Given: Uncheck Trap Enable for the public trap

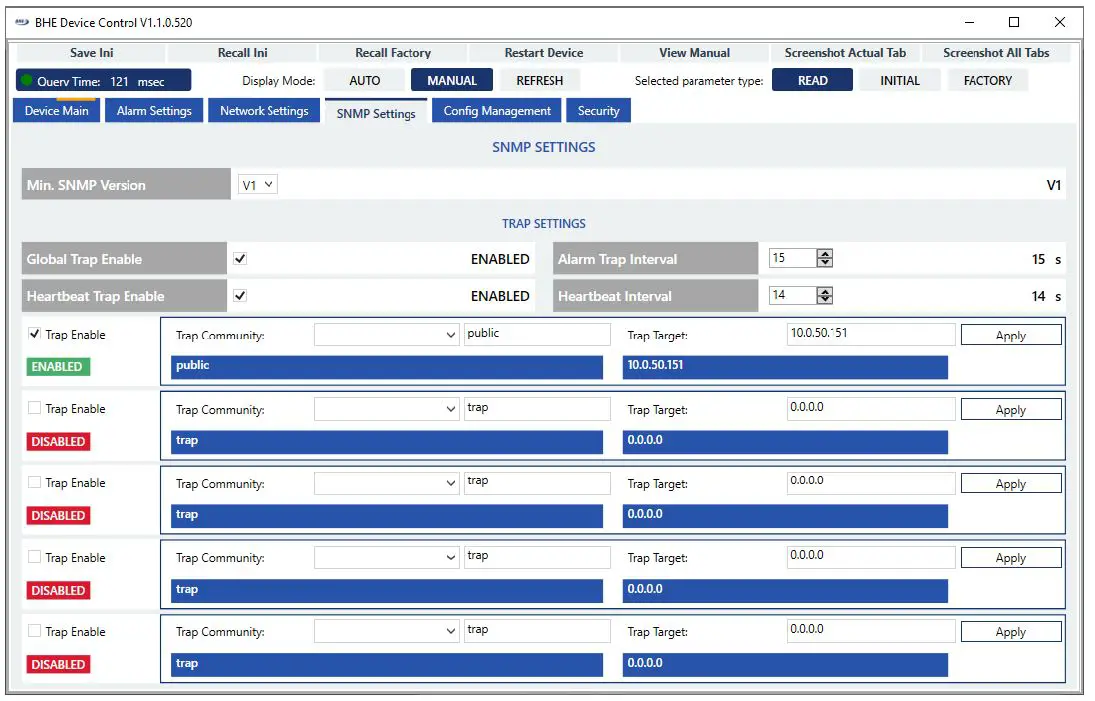Looking at the screenshot, I should [34, 334].
